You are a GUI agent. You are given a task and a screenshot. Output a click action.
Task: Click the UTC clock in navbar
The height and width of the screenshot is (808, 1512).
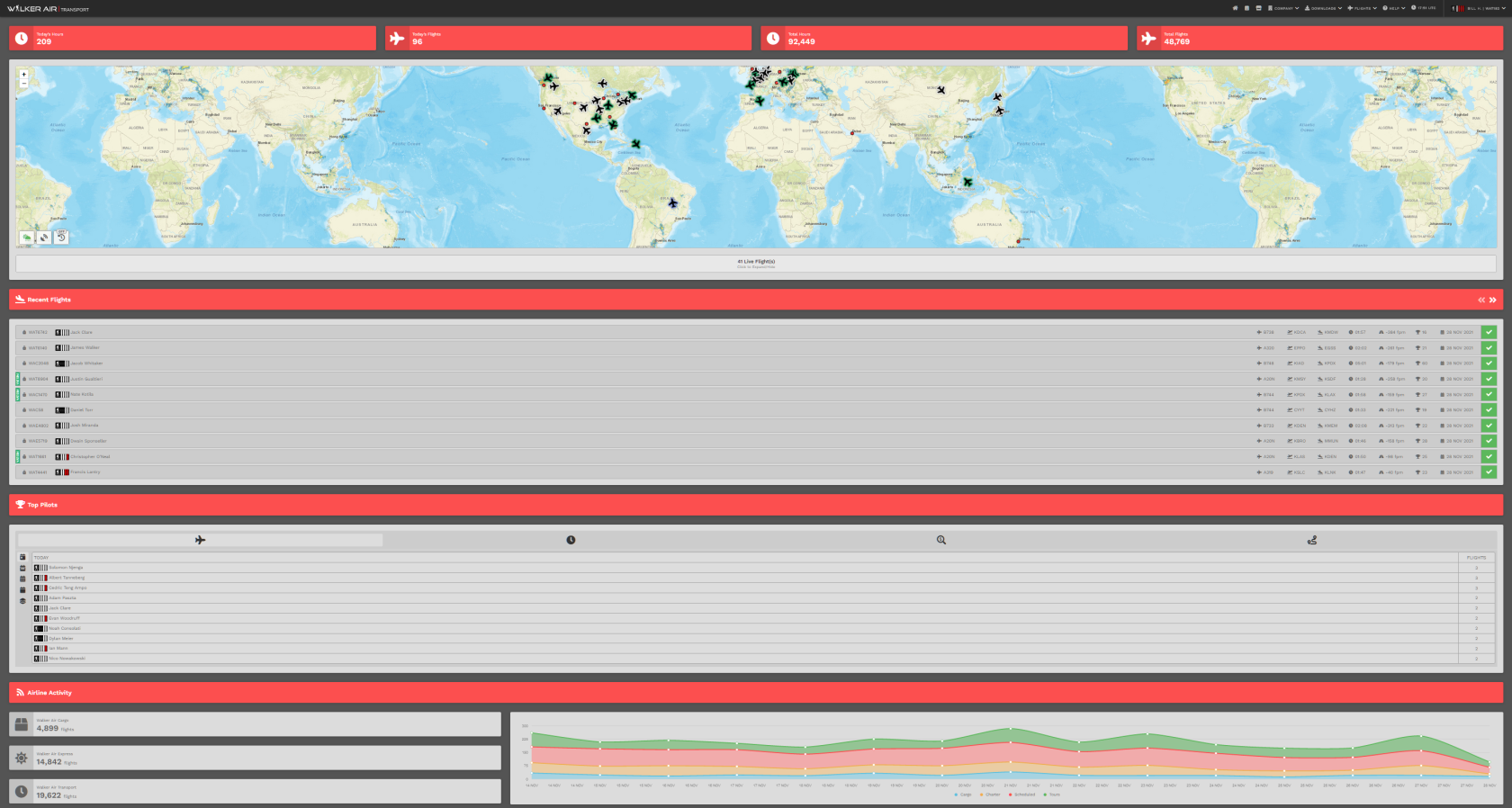coord(1424,8)
